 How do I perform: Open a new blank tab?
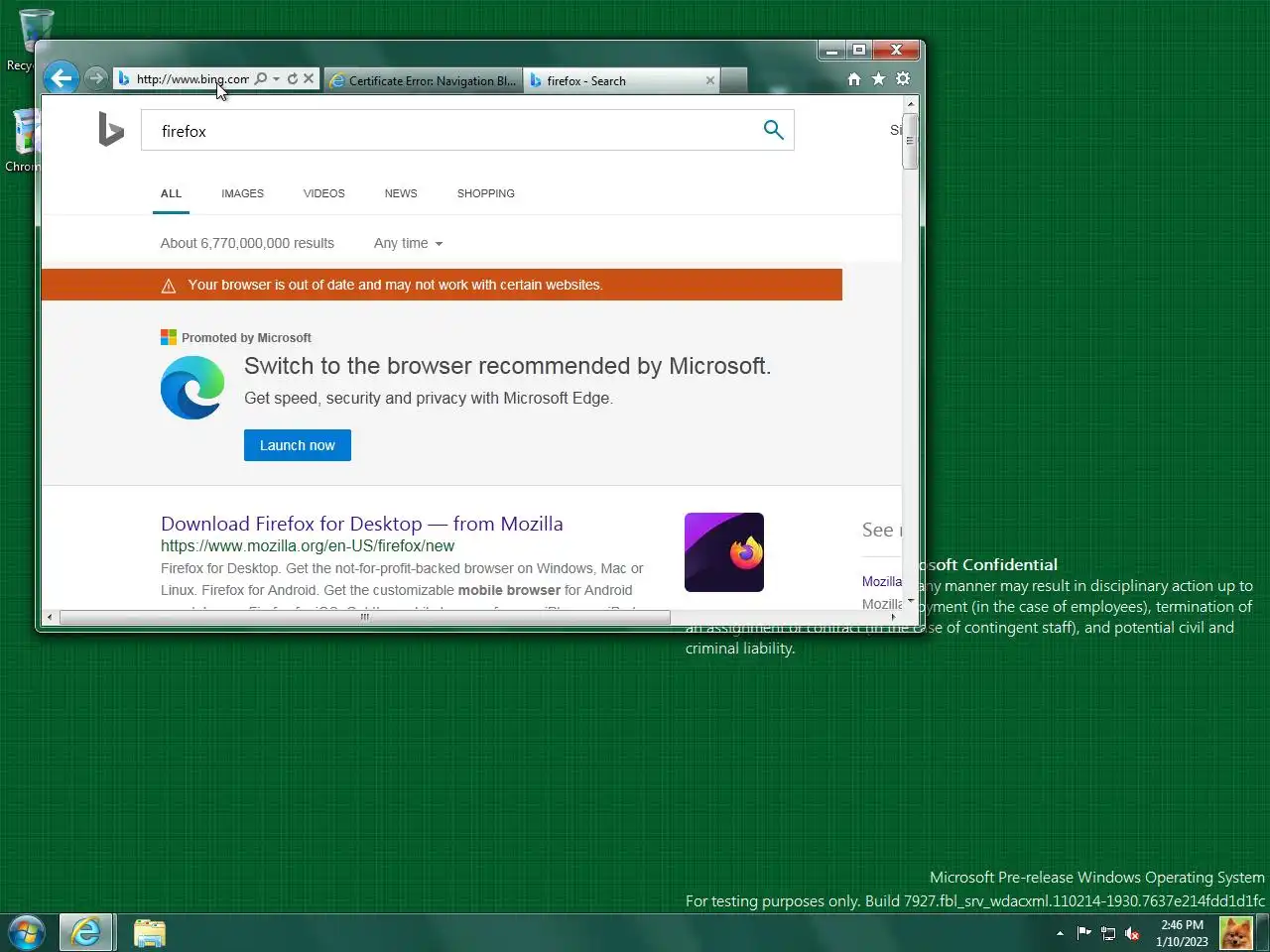coord(733,80)
